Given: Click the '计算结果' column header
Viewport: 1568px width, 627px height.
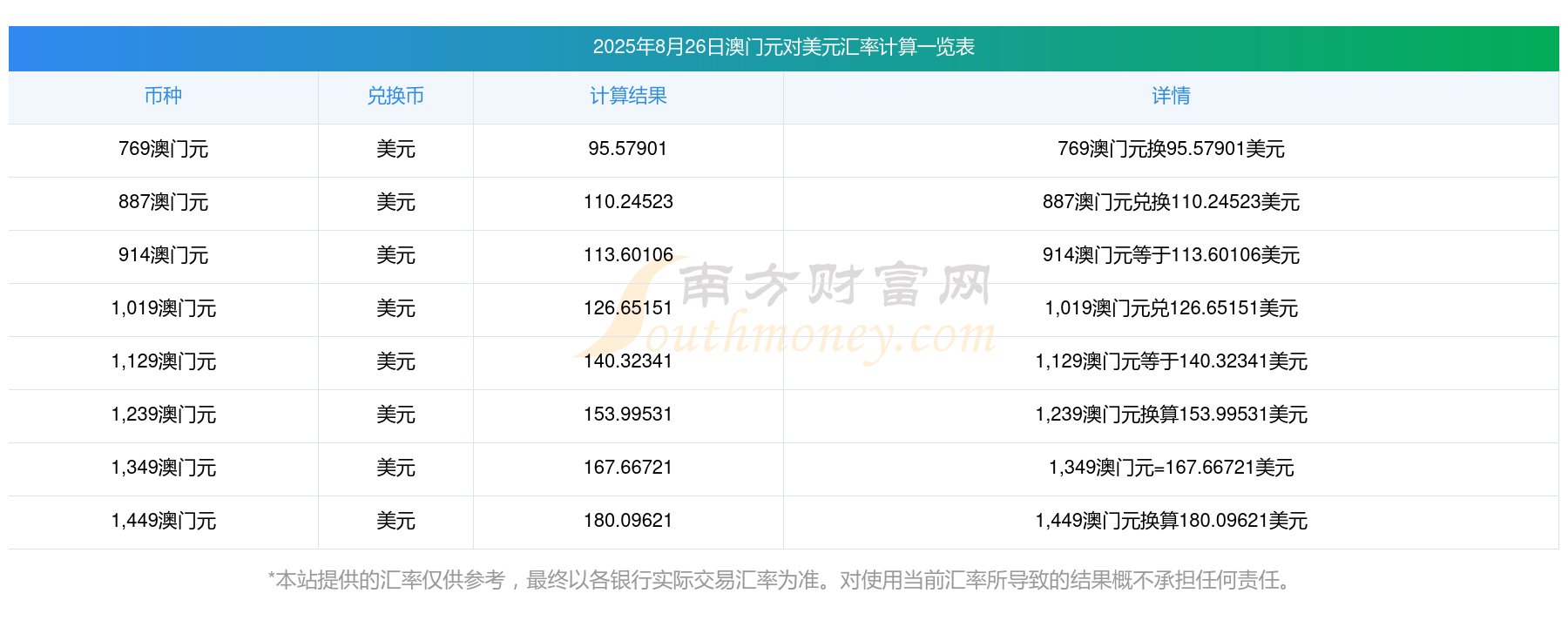Looking at the screenshot, I should [628, 96].
